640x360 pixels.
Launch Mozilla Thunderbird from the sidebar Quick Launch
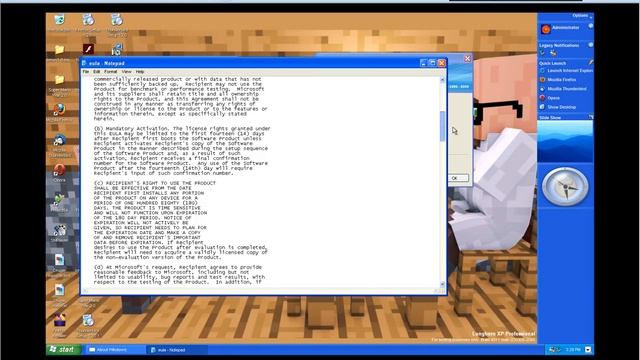563,89
